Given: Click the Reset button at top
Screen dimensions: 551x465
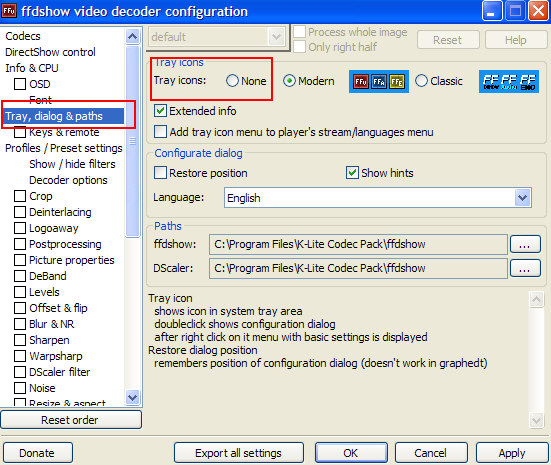Looking at the screenshot, I should pos(448,40).
